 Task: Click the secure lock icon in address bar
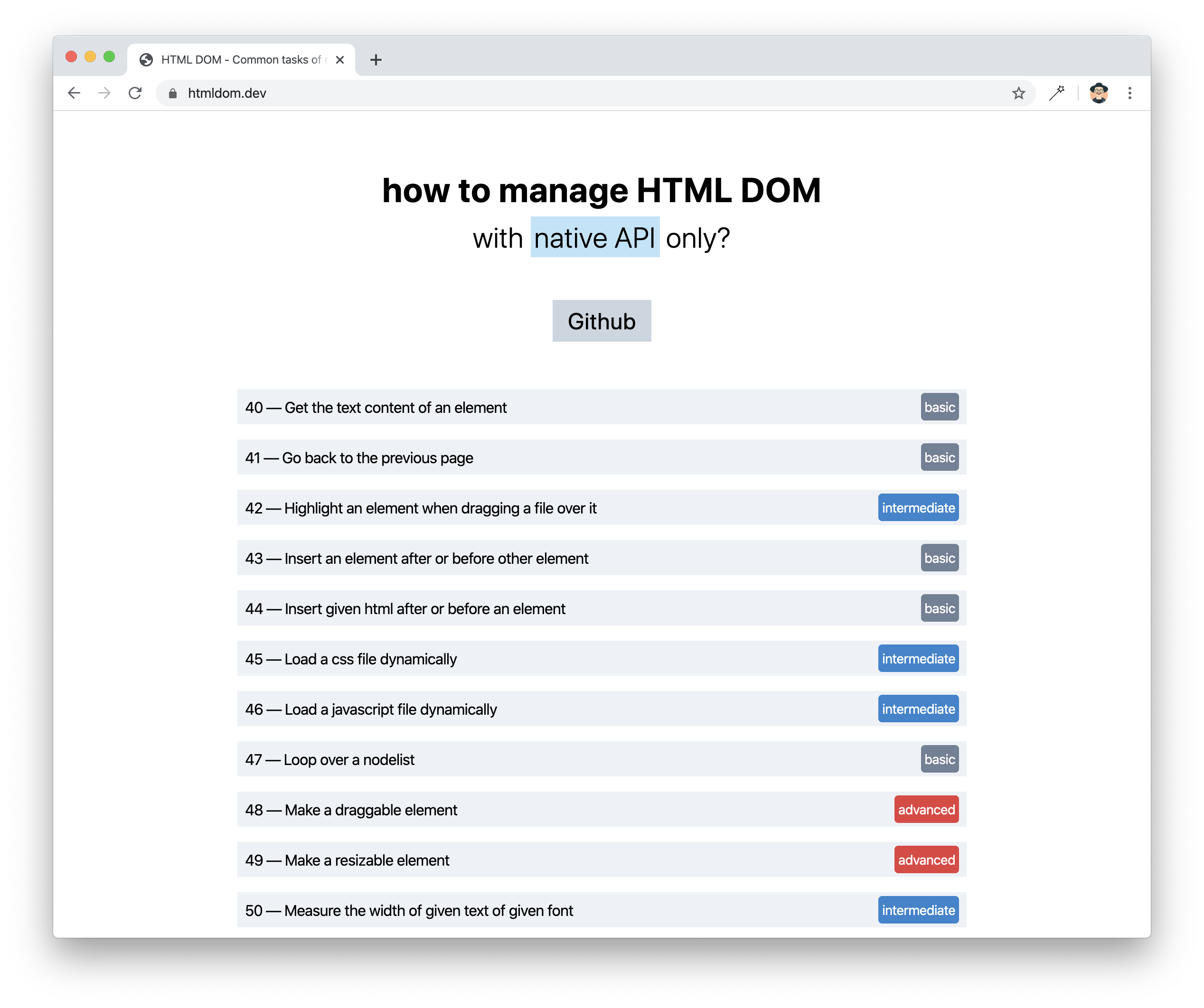click(172, 93)
